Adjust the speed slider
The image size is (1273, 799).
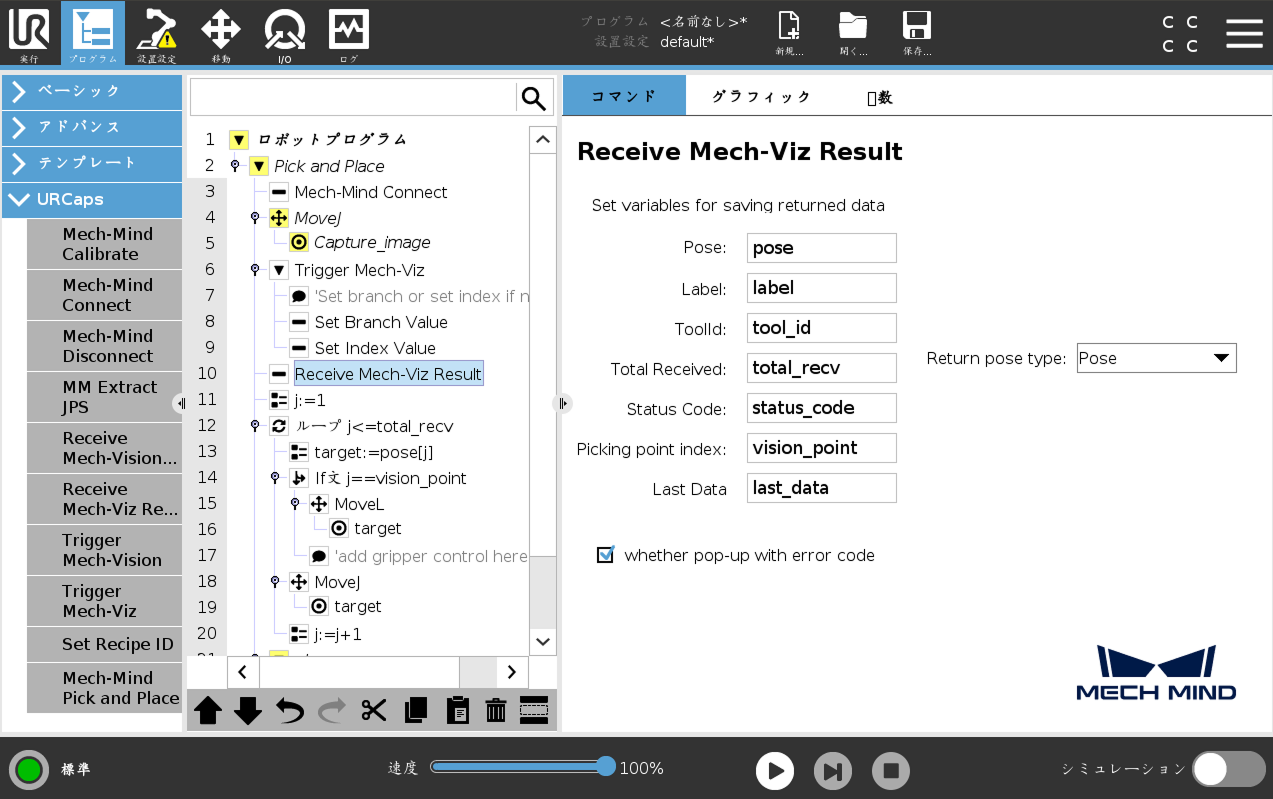click(605, 767)
